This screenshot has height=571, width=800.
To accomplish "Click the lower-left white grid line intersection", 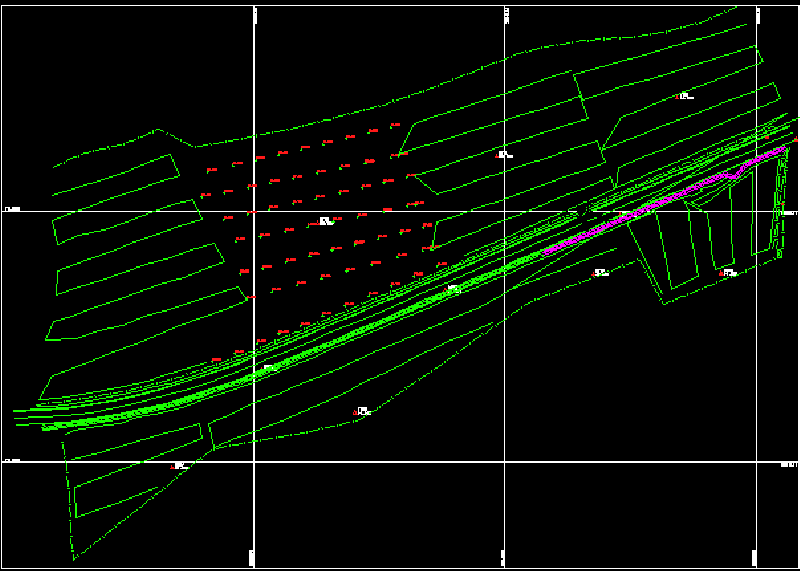I will tap(255, 462).
